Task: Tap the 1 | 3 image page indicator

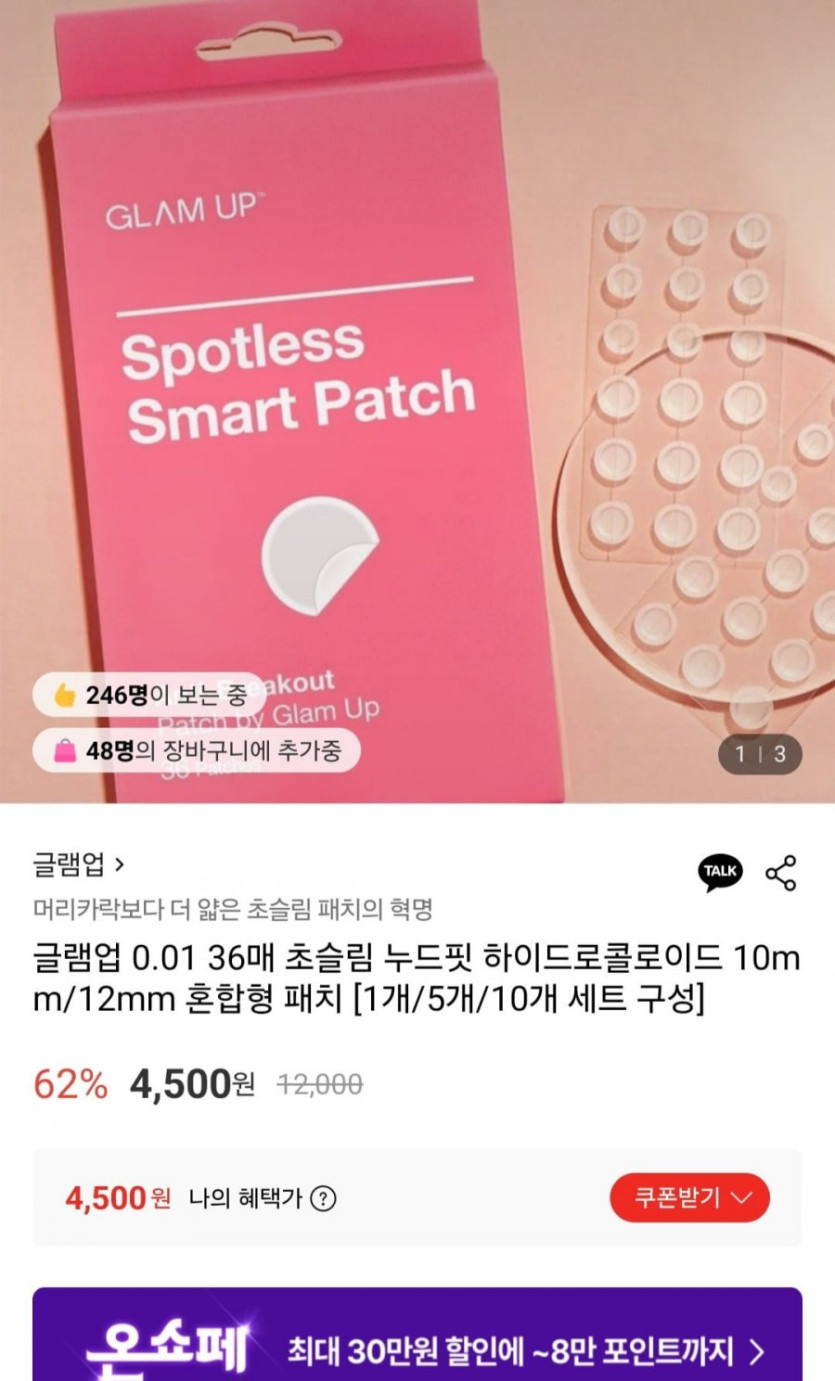Action: click(760, 754)
